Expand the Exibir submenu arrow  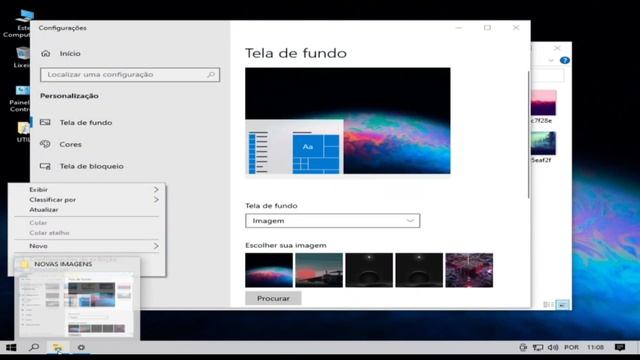click(156, 190)
